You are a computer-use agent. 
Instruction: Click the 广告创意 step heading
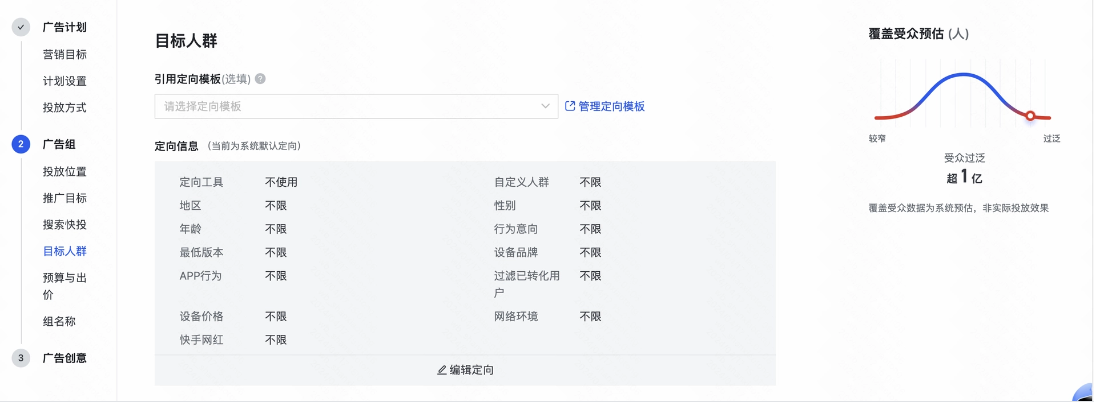coord(65,358)
